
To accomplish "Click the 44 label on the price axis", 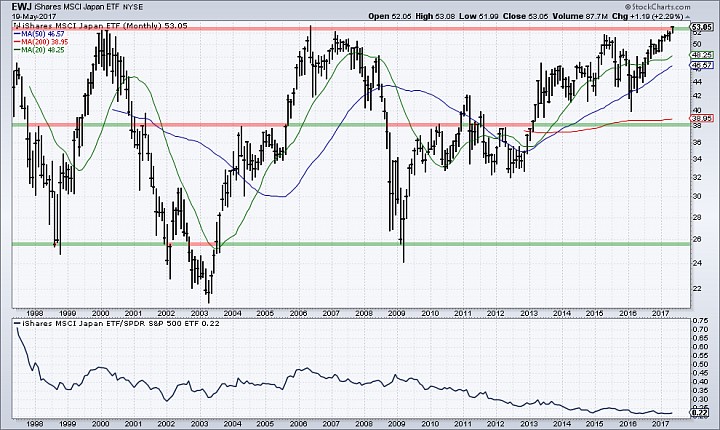I will [x=697, y=82].
